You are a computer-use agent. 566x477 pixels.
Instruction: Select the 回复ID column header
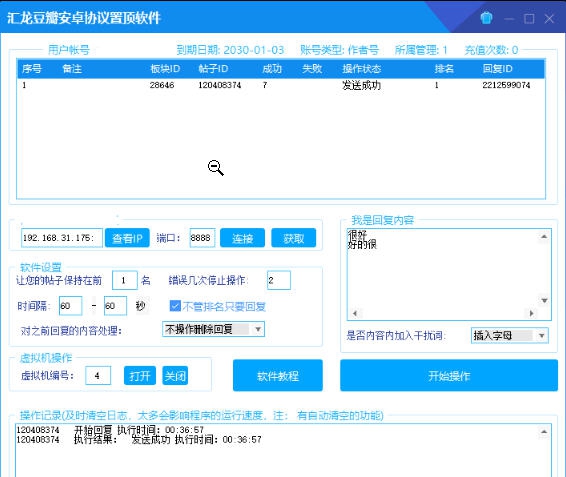click(497, 69)
